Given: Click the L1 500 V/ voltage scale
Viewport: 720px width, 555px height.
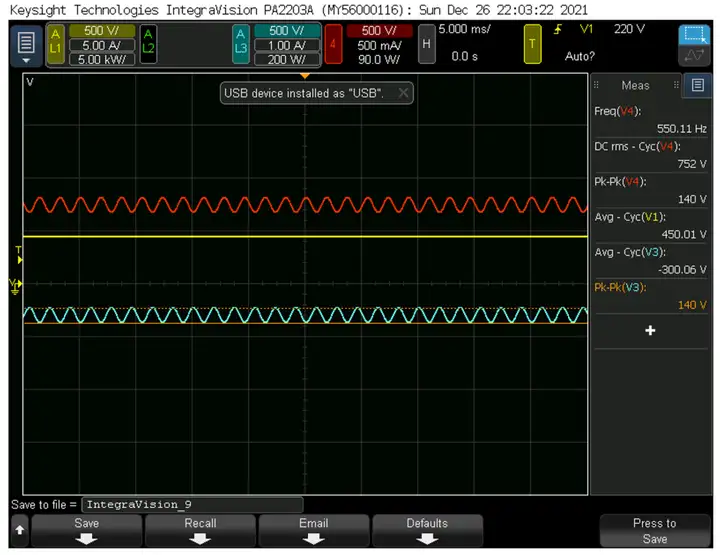Looking at the screenshot, I should click(102, 31).
